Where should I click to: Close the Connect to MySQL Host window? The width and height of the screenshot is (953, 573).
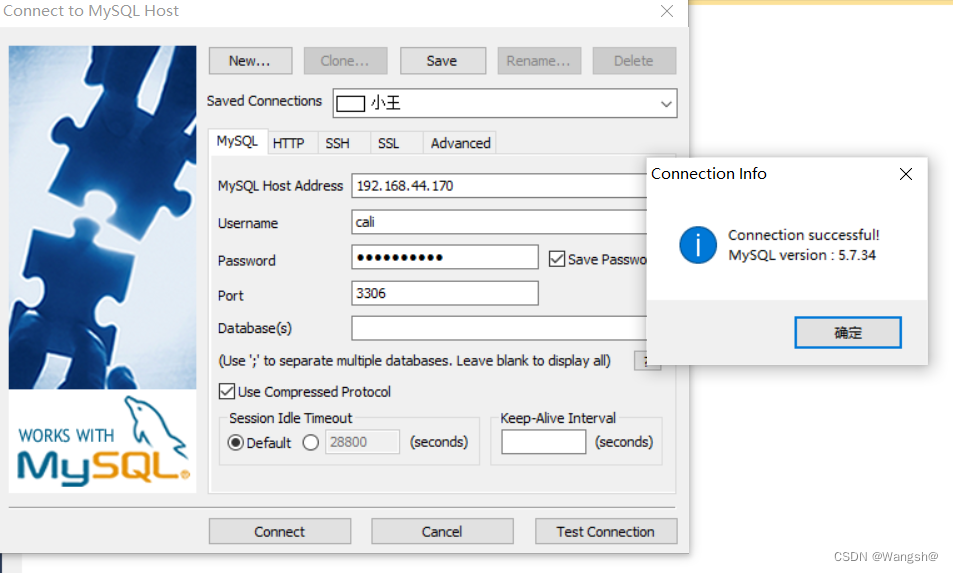(x=667, y=11)
